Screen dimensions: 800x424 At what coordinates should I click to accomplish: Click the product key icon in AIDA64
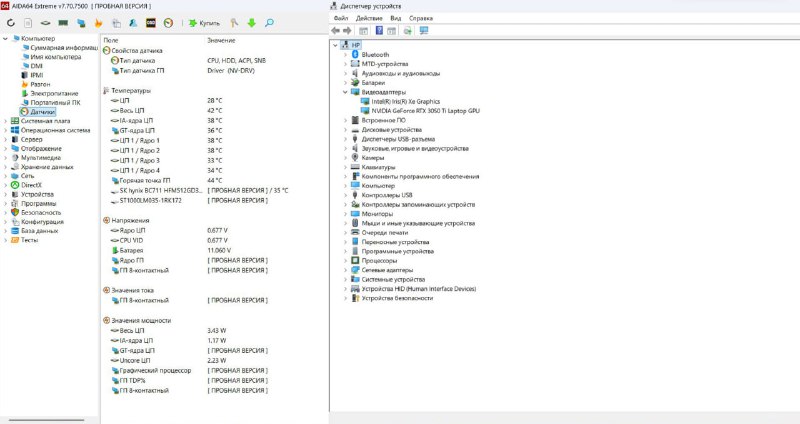tap(234, 23)
